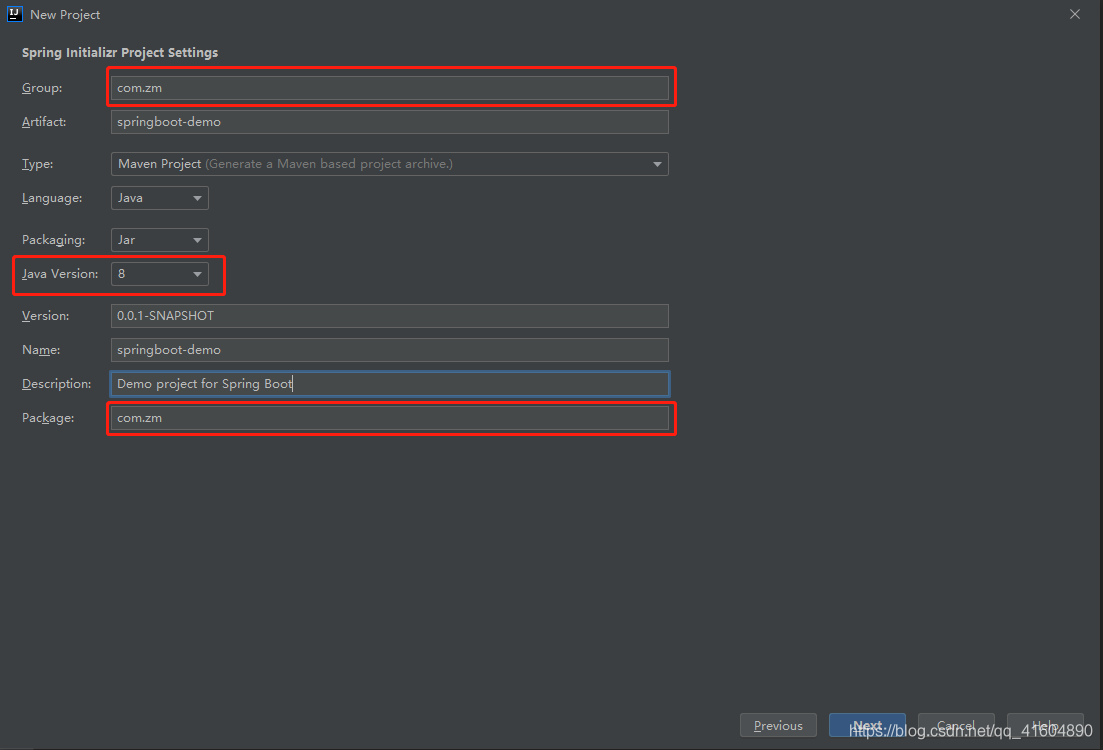
Task: Click the Packaging label
Action: pos(53,240)
